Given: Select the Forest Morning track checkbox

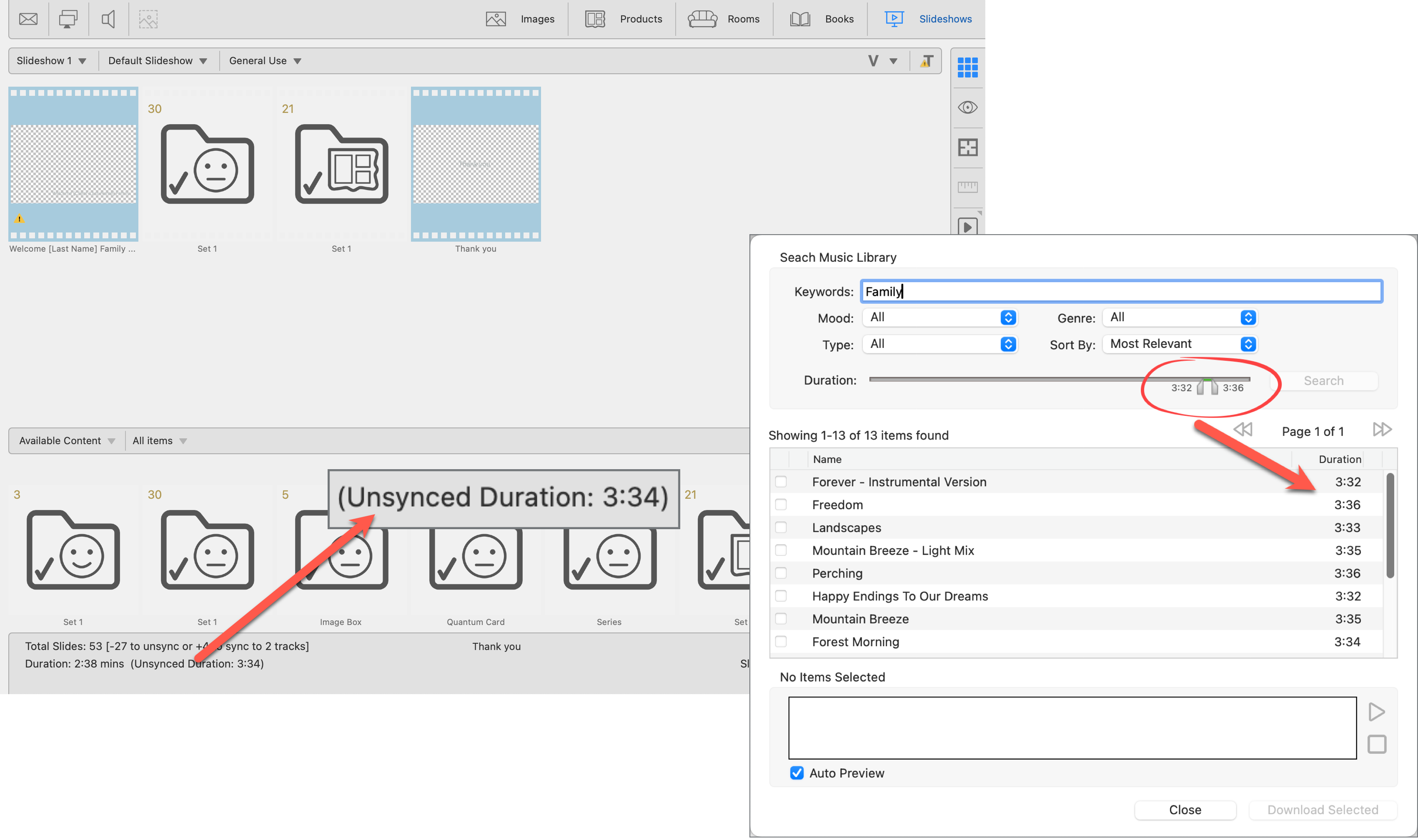Looking at the screenshot, I should 781,641.
